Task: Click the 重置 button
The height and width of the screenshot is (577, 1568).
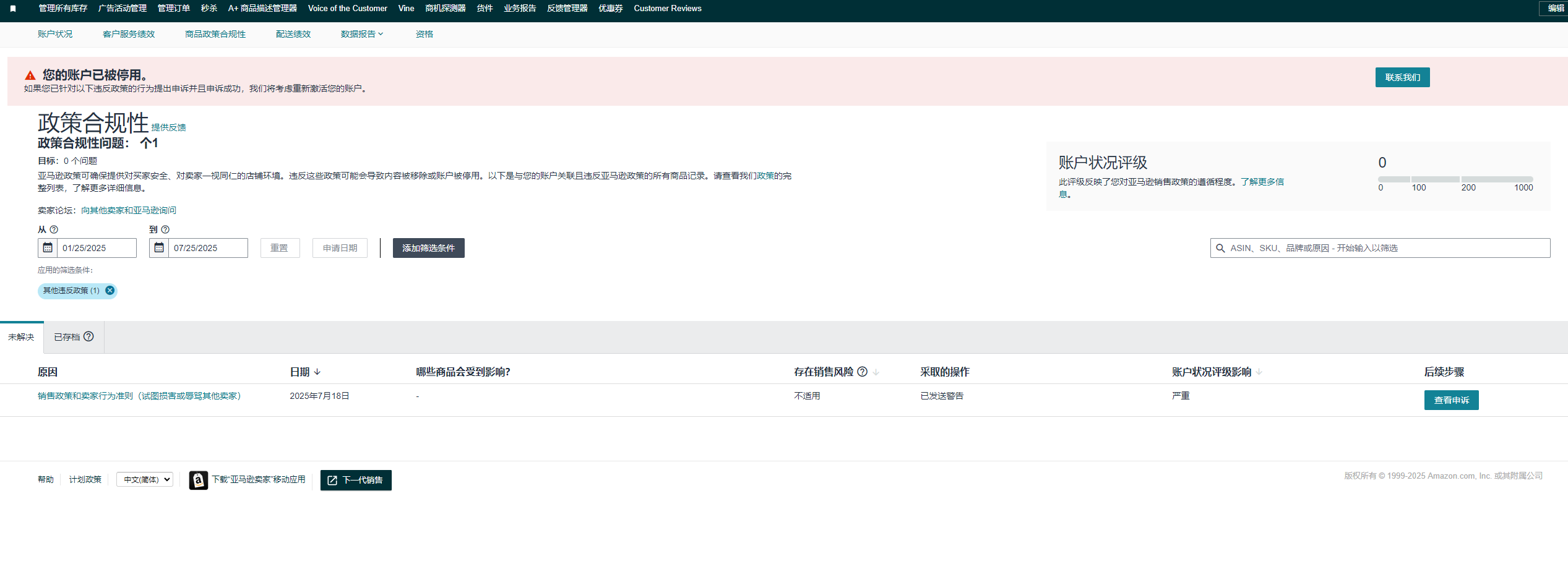Action: 280,248
